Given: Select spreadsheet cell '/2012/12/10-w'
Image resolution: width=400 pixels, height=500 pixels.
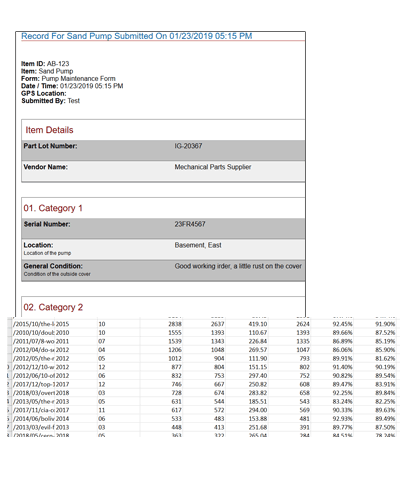Looking at the screenshot, I should [34, 367].
